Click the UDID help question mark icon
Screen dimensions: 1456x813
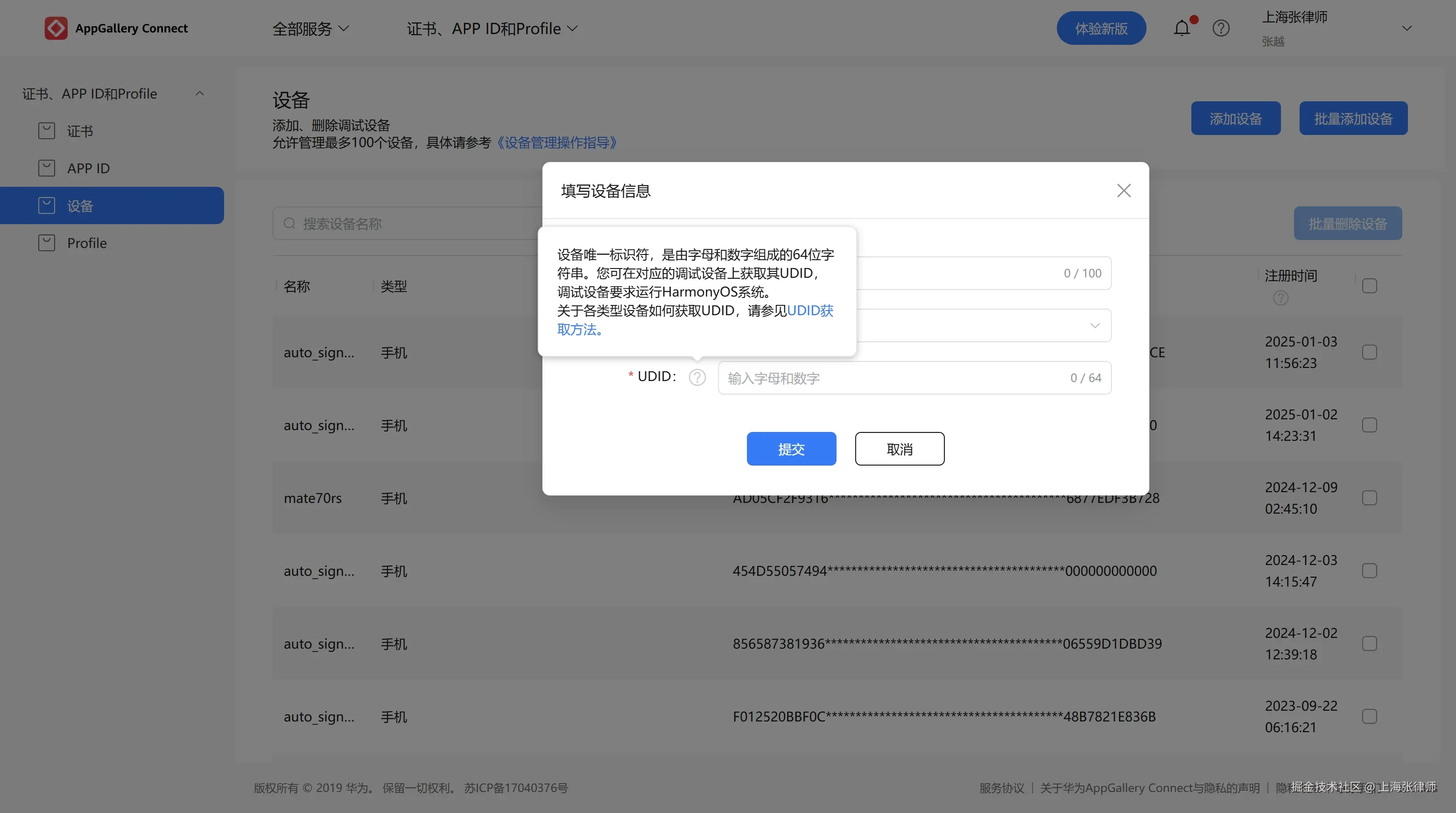tap(697, 377)
